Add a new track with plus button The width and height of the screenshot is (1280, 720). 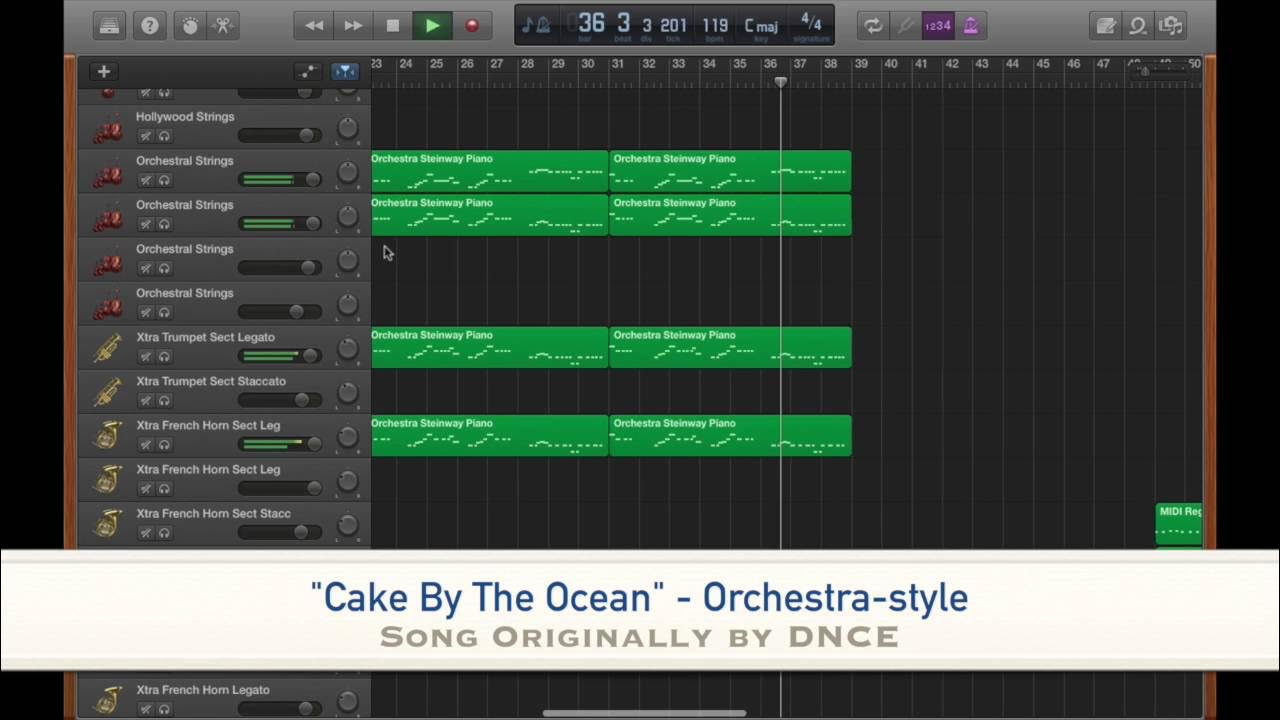tap(103, 71)
